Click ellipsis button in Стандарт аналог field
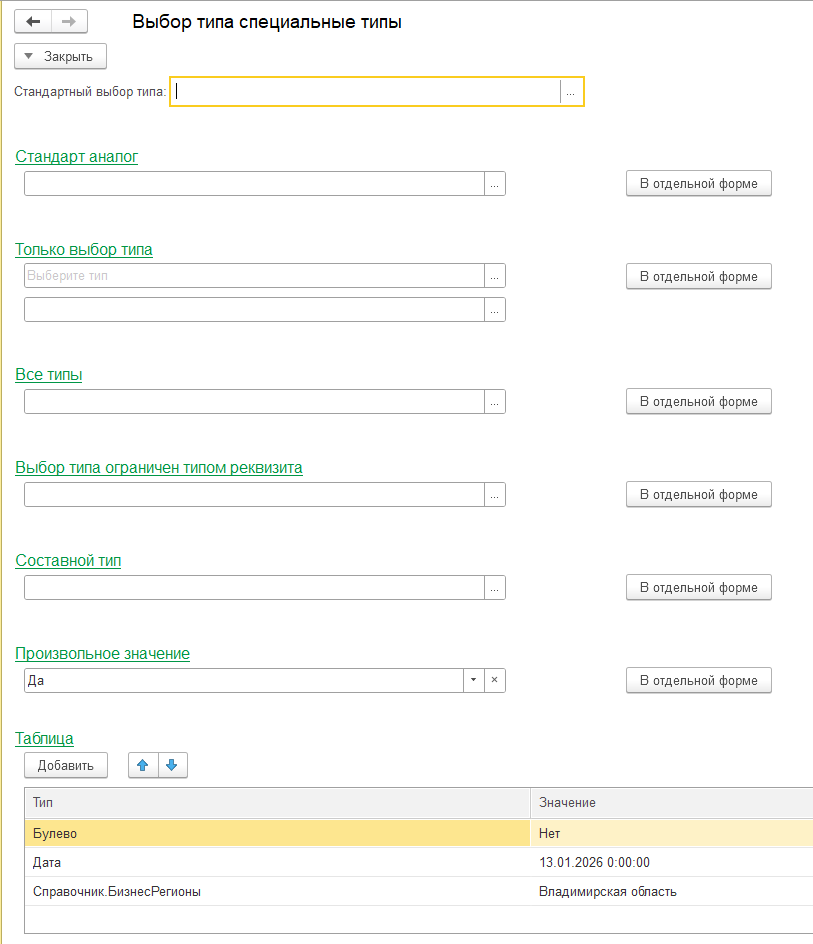Image resolution: width=813 pixels, height=944 pixels. 495,184
